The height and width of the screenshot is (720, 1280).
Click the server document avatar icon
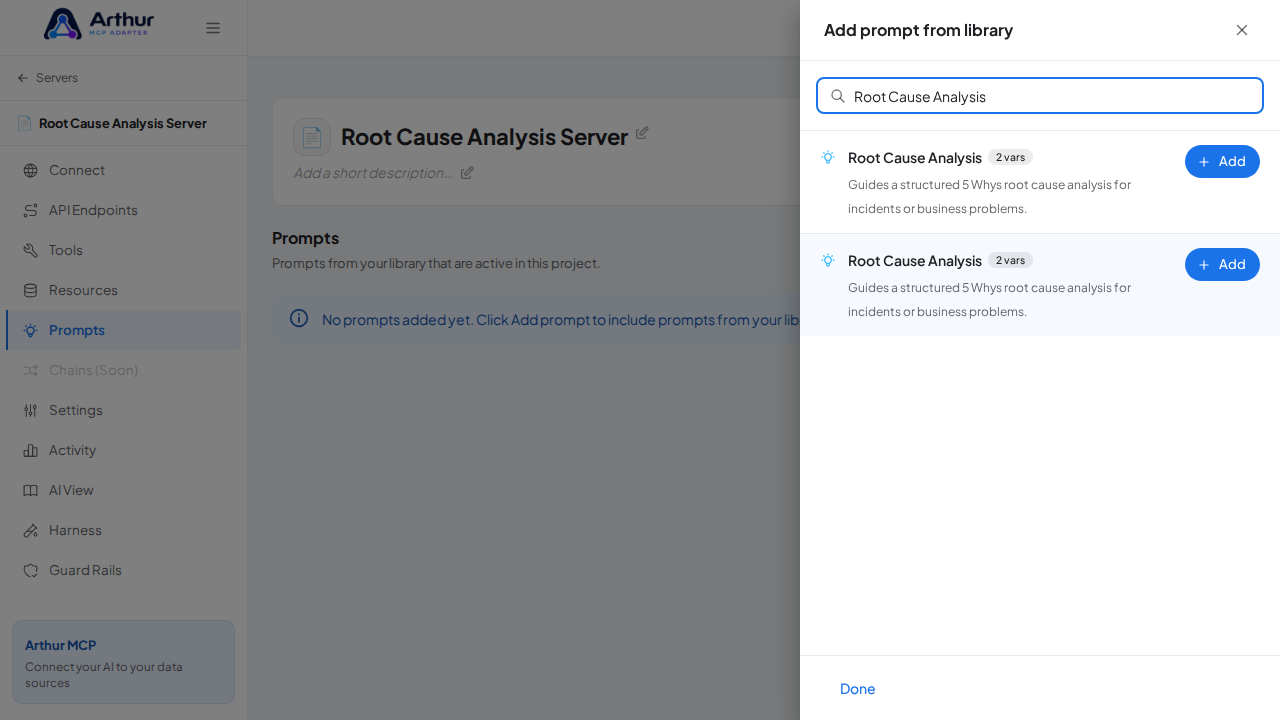point(312,137)
